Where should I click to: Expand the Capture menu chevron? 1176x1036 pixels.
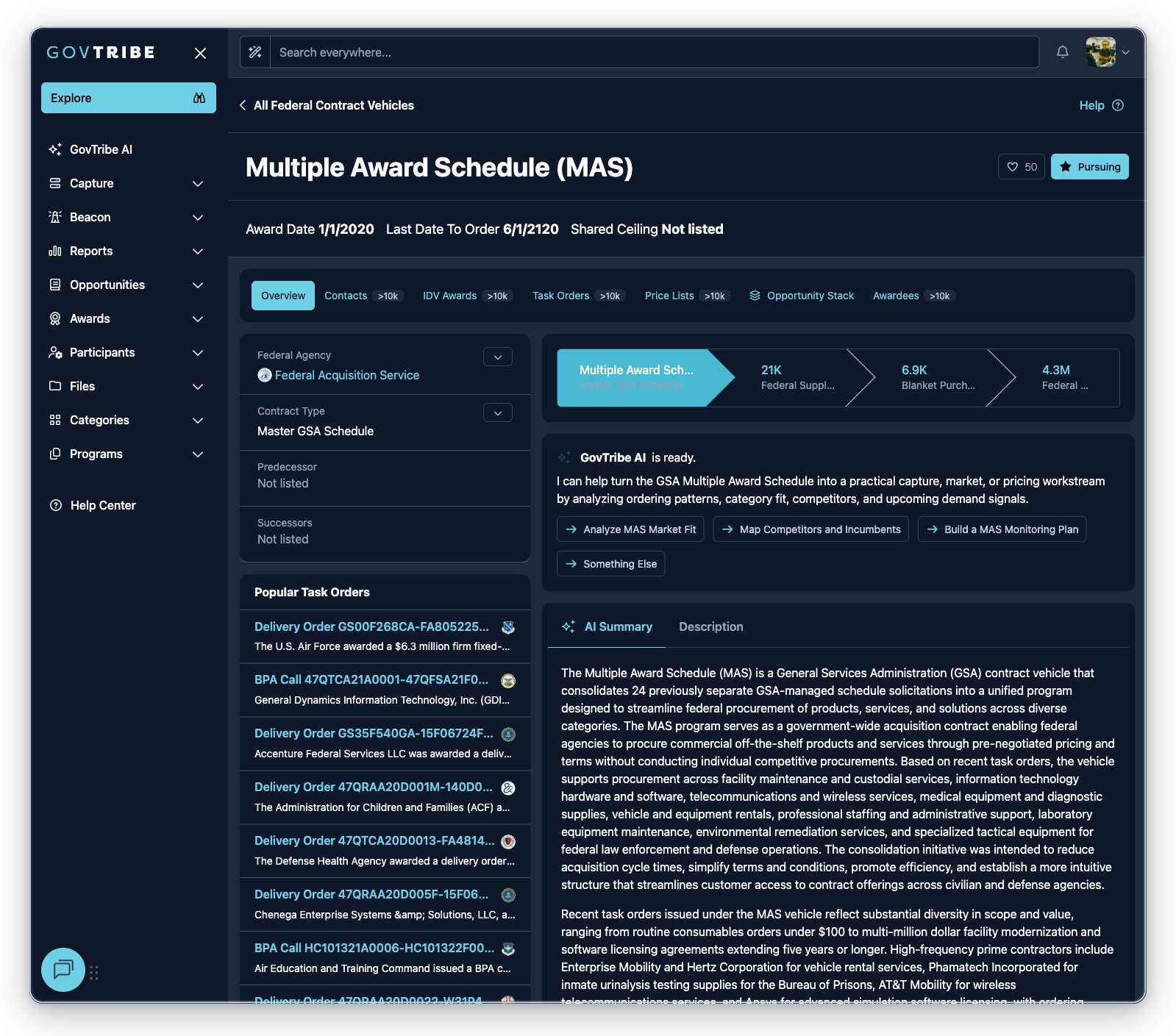click(198, 183)
